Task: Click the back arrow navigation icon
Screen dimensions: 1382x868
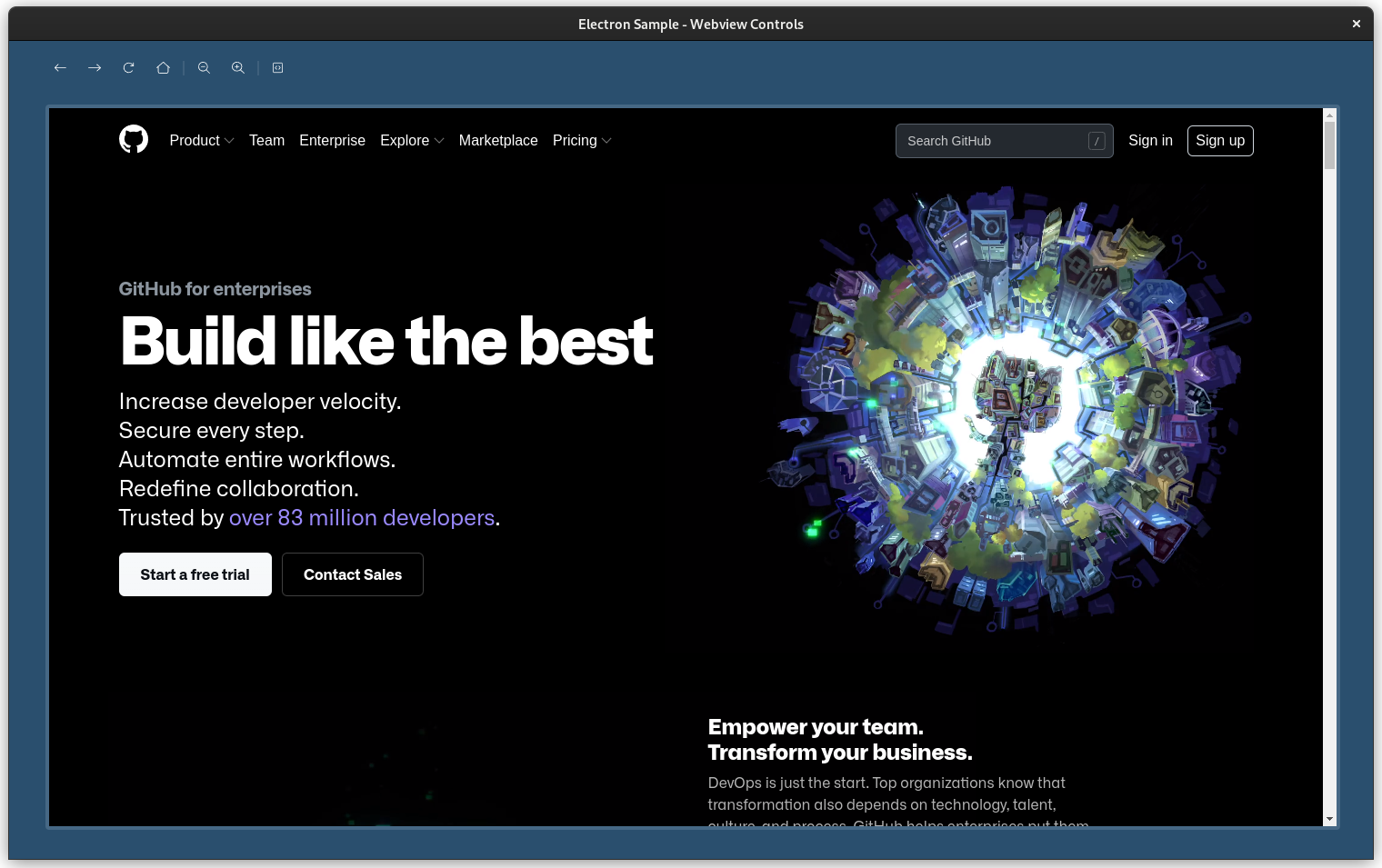Action: (60, 68)
